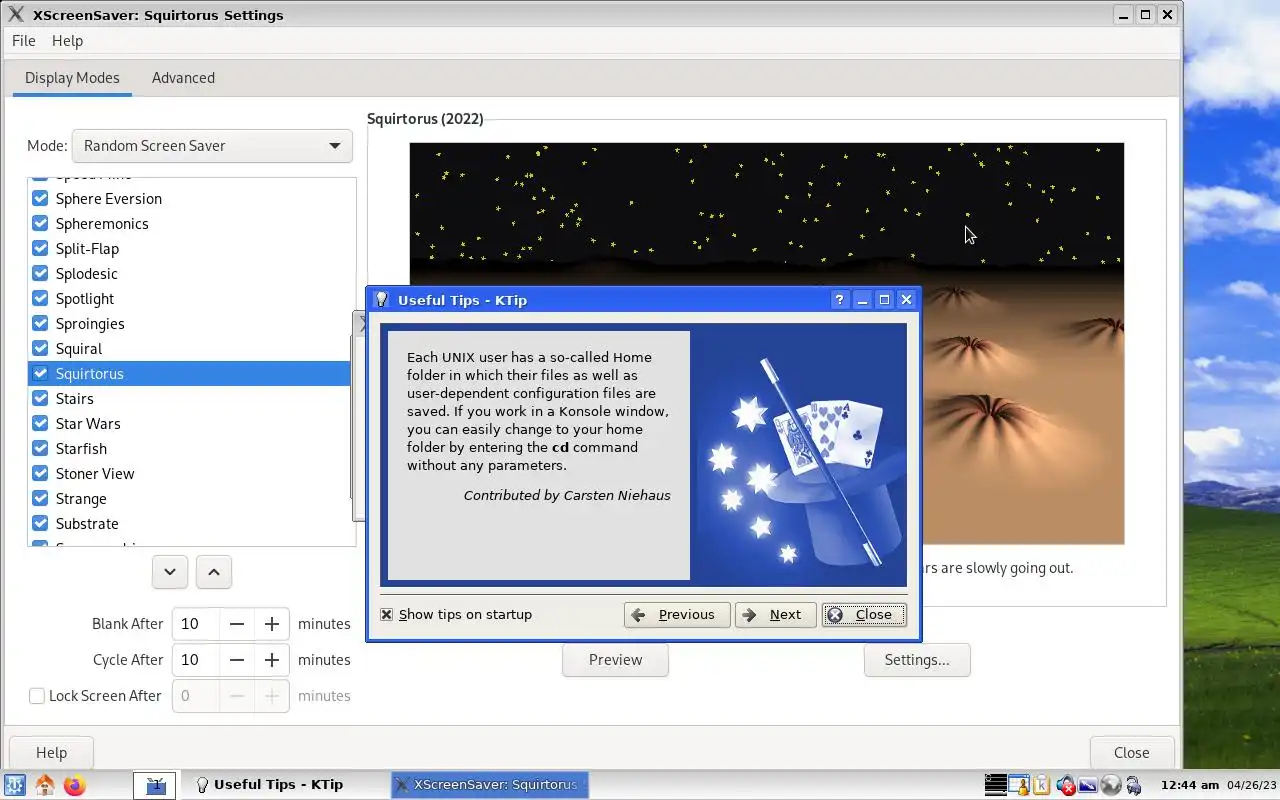Viewport: 1280px width, 800px height.
Task: Switch to the Advanced tab
Action: coord(183,78)
